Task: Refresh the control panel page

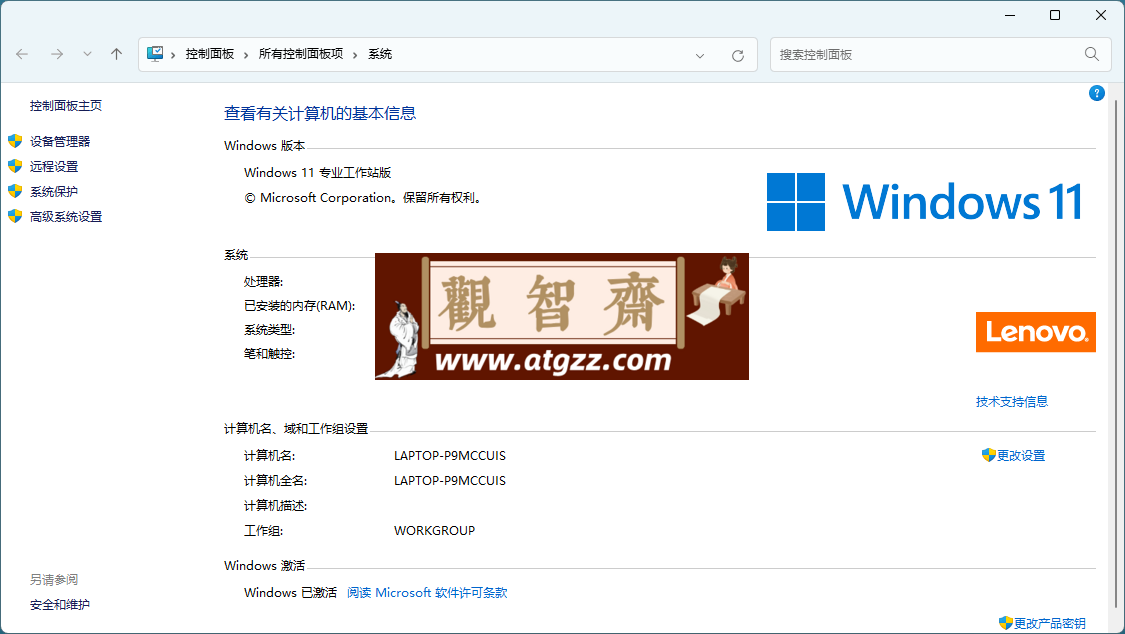Action: tap(738, 56)
